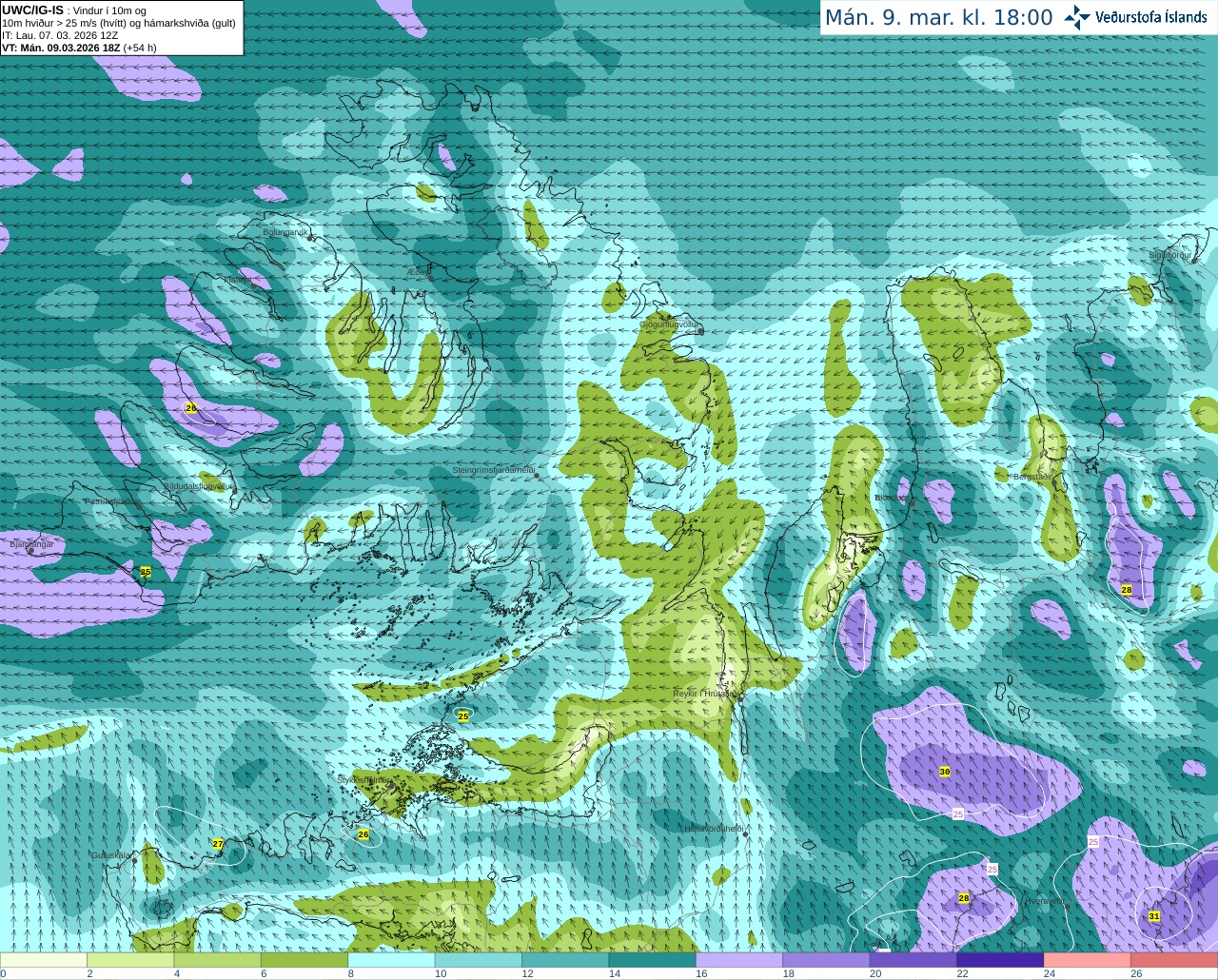Click the forecast time 'Mán. 9. mar. kl. 18:00'
Screen dimensions: 1218x980
click(938, 17)
